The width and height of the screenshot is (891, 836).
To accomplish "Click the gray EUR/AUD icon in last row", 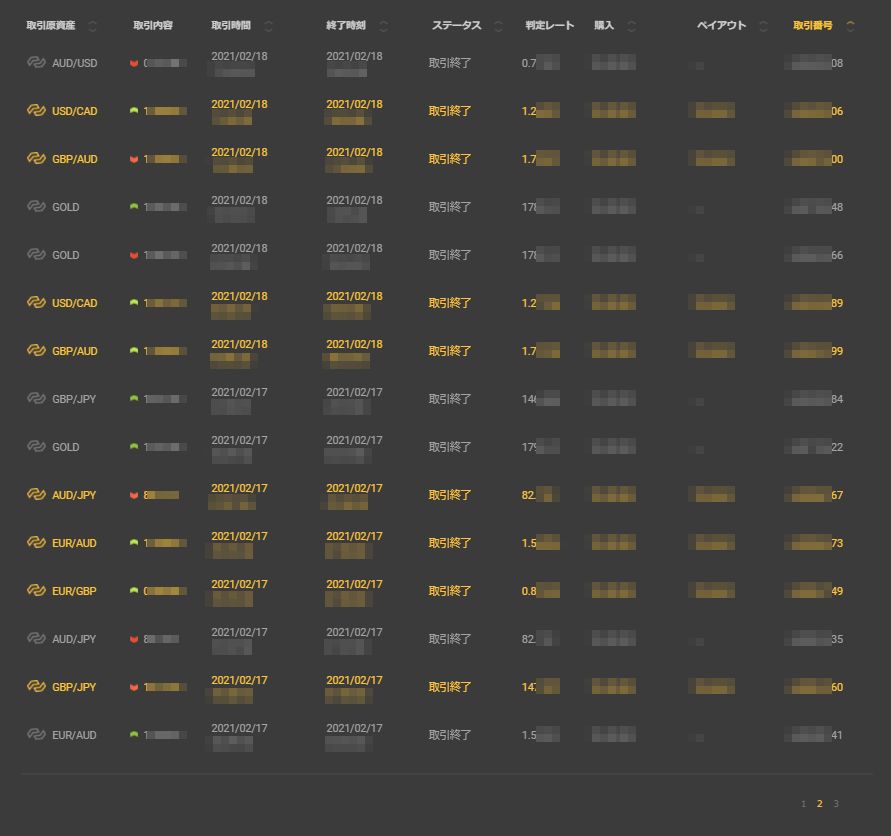I will pyautogui.click(x=36, y=735).
